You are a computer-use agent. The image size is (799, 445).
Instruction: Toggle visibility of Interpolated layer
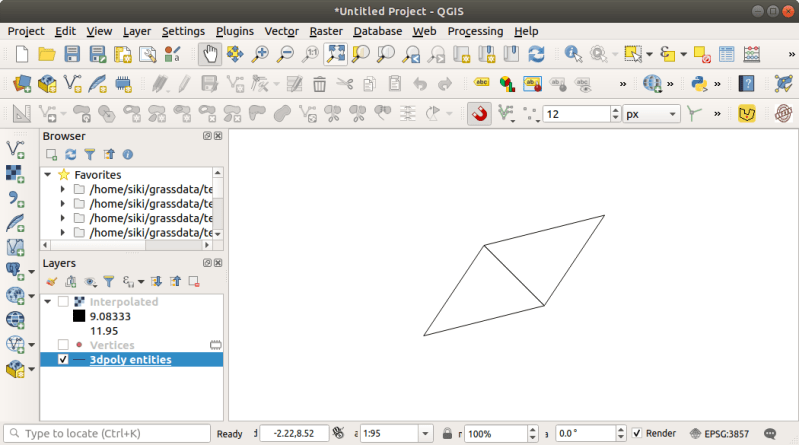click(x=63, y=302)
